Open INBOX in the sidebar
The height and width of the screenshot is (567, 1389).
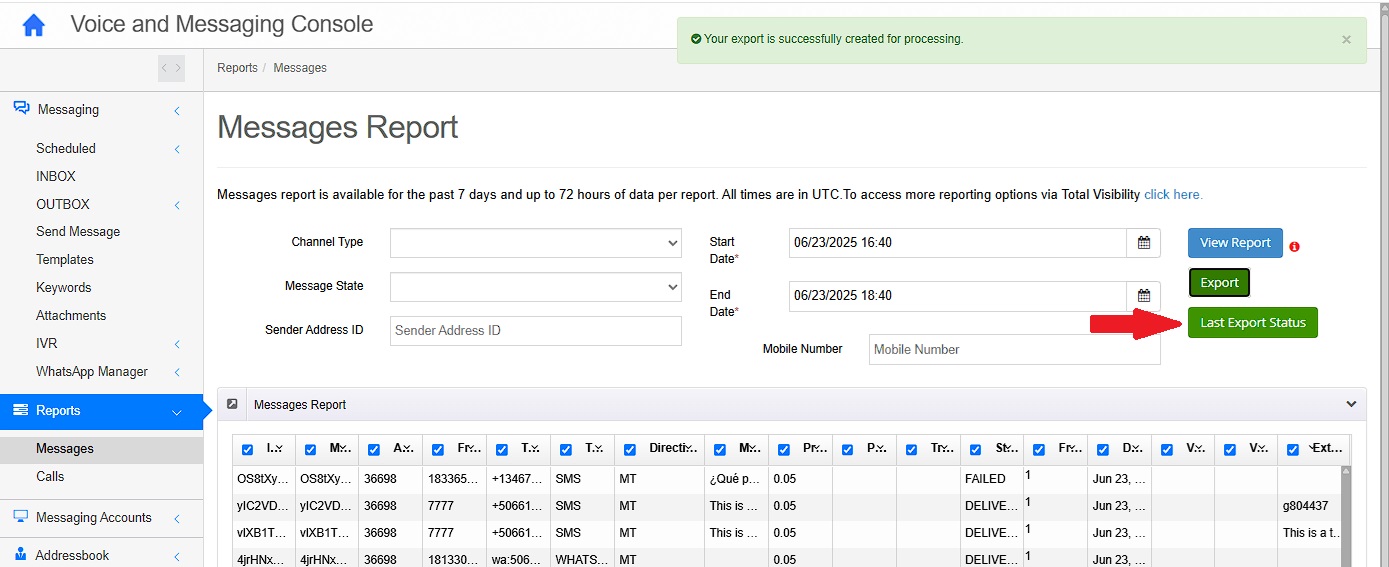point(56,176)
